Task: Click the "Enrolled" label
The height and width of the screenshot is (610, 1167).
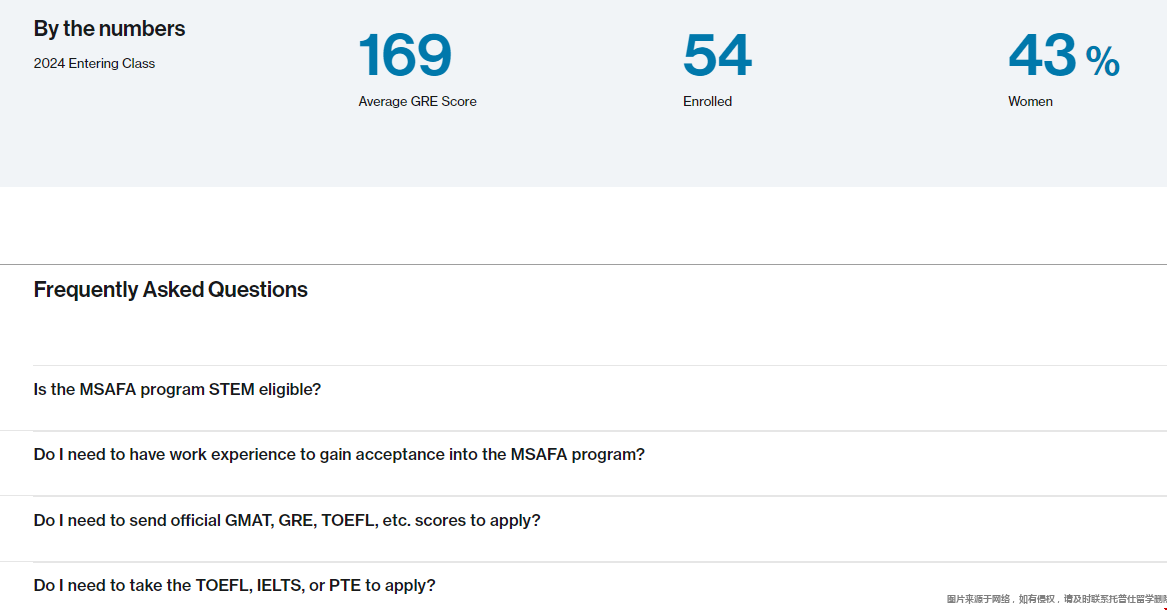Action: (x=707, y=102)
